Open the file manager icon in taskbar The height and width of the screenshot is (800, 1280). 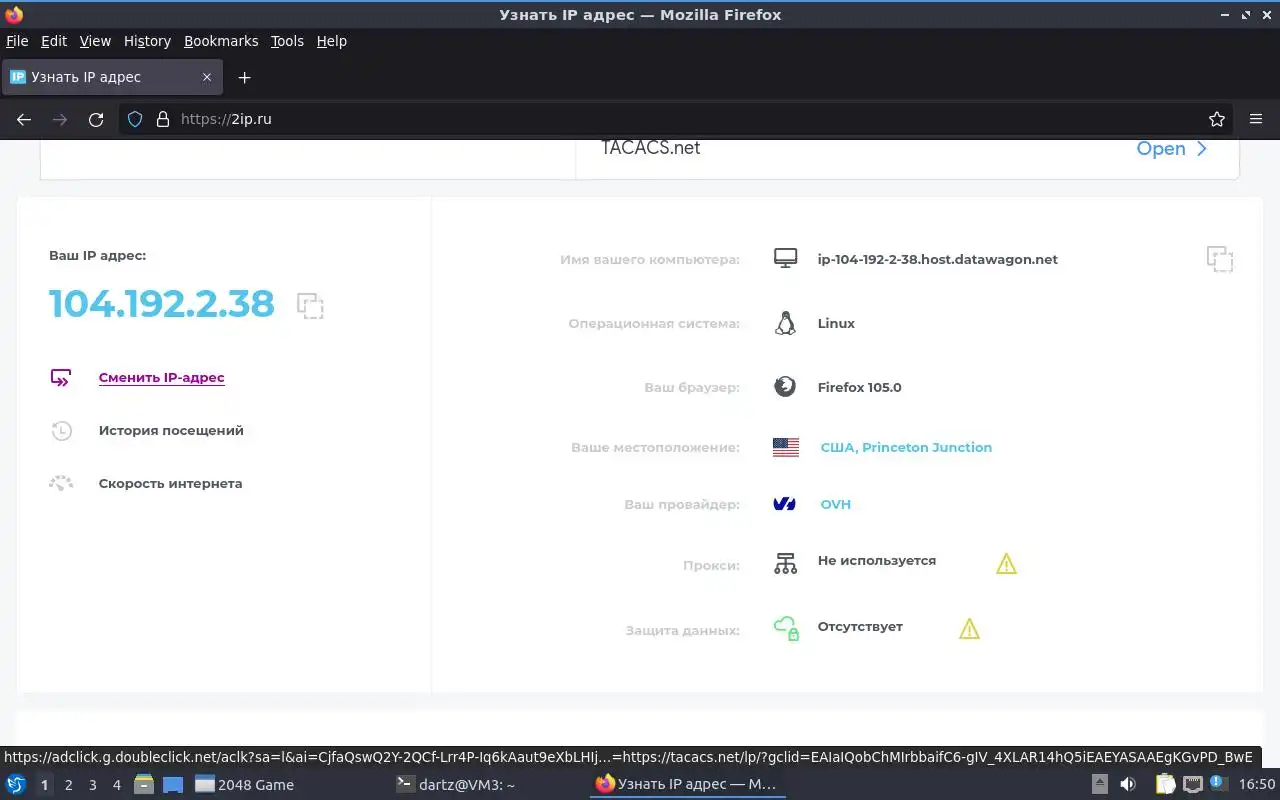(144, 784)
